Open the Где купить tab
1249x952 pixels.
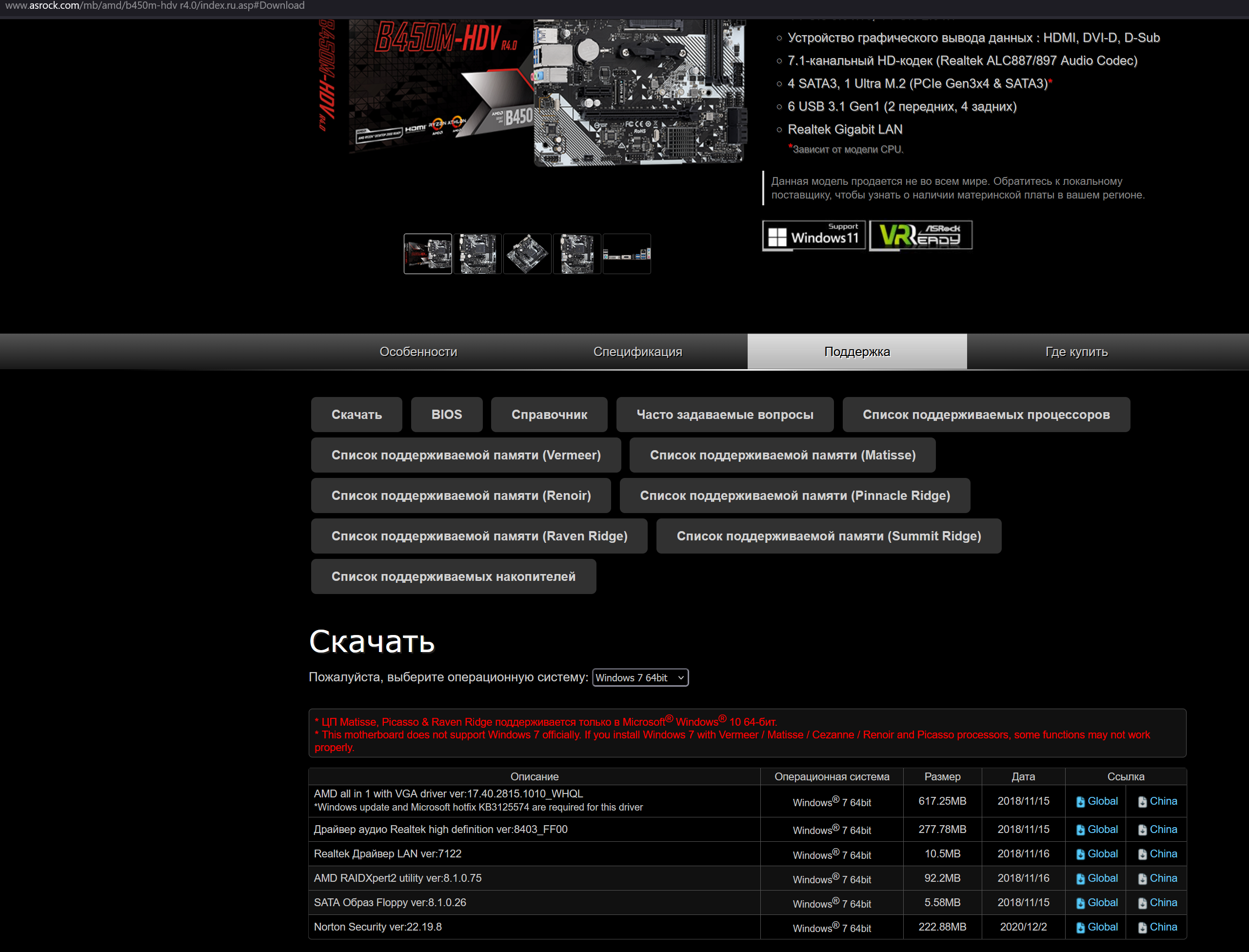point(1077,352)
